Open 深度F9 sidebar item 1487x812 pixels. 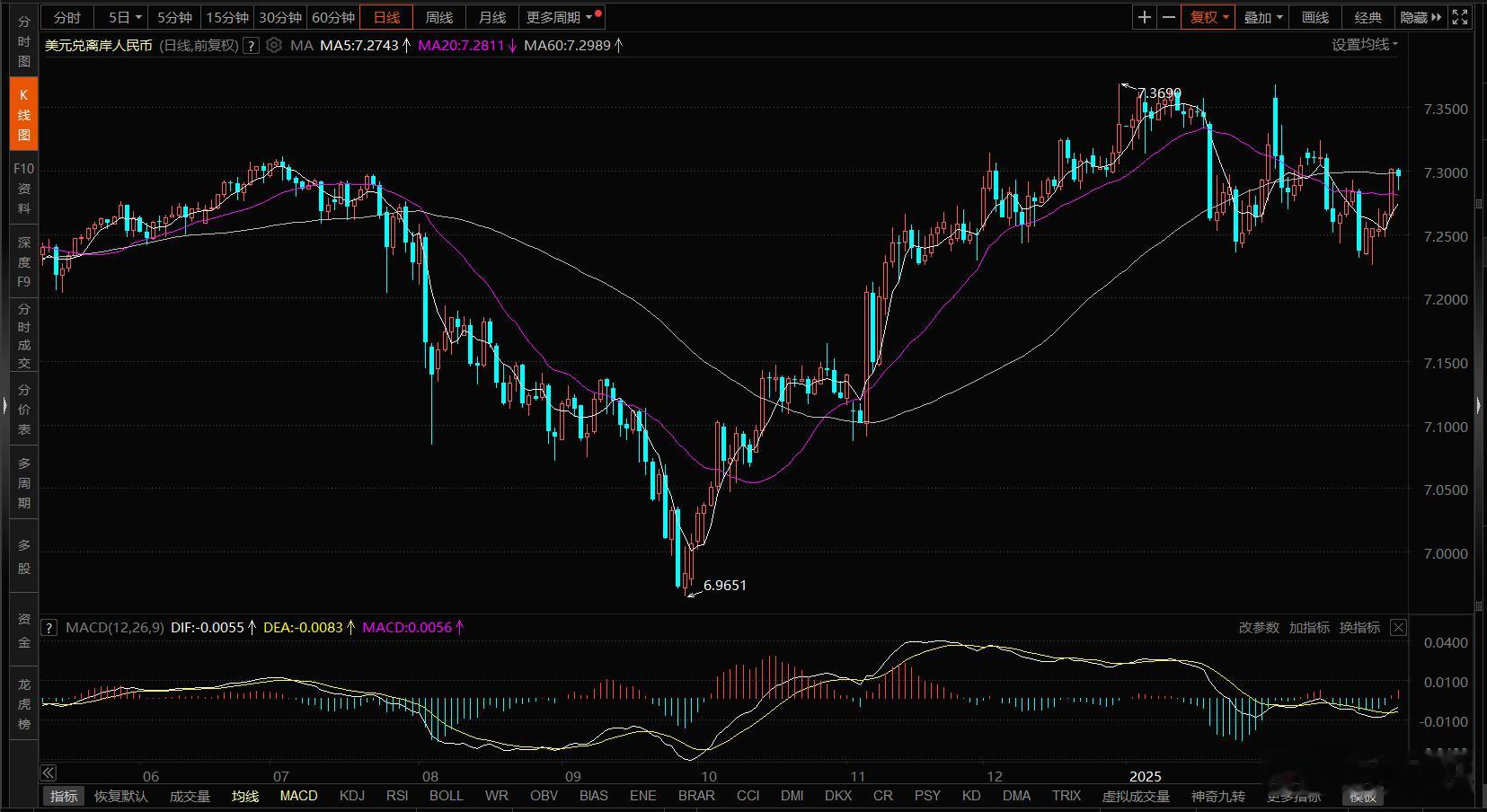pos(24,261)
